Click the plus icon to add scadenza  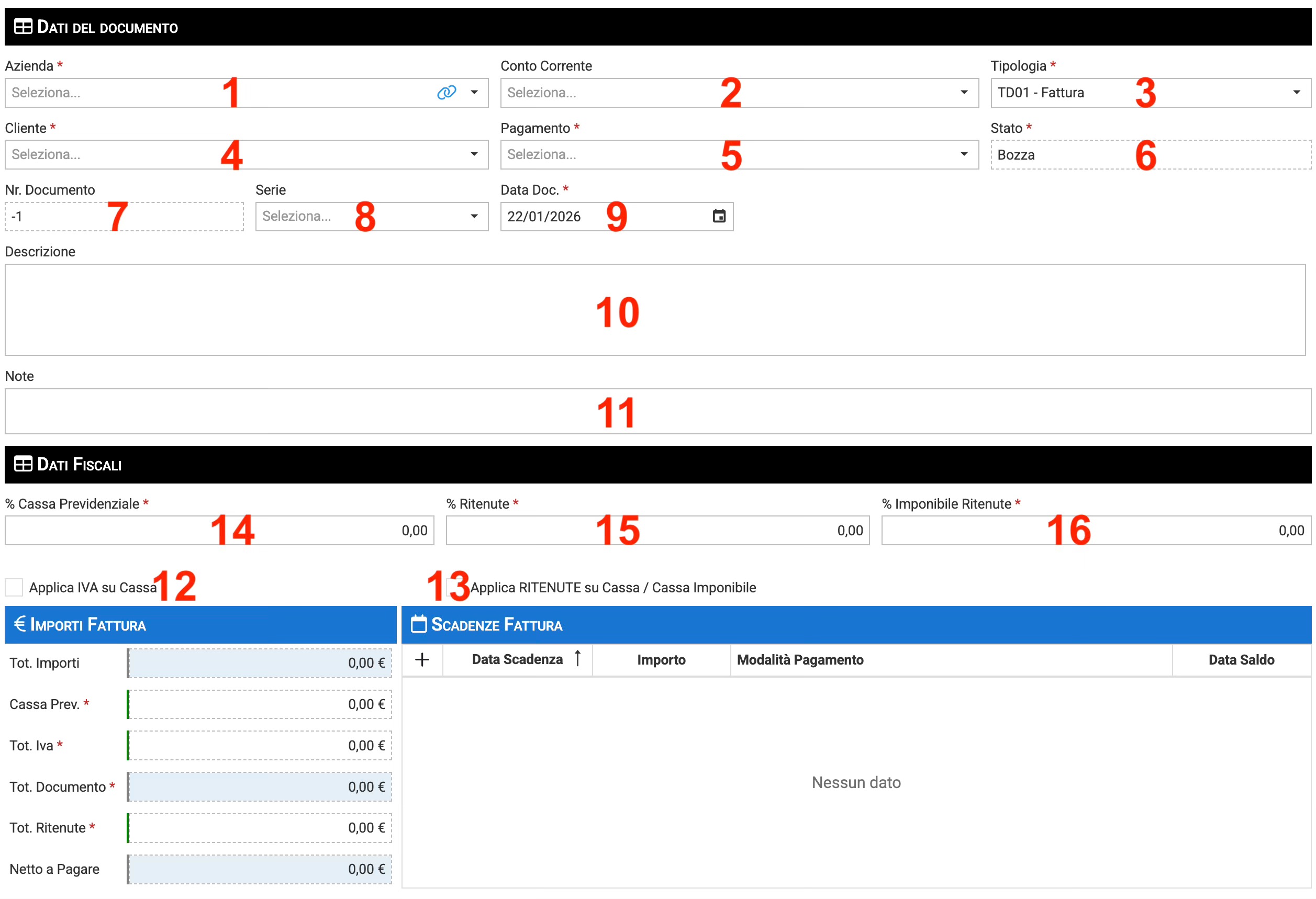point(422,659)
